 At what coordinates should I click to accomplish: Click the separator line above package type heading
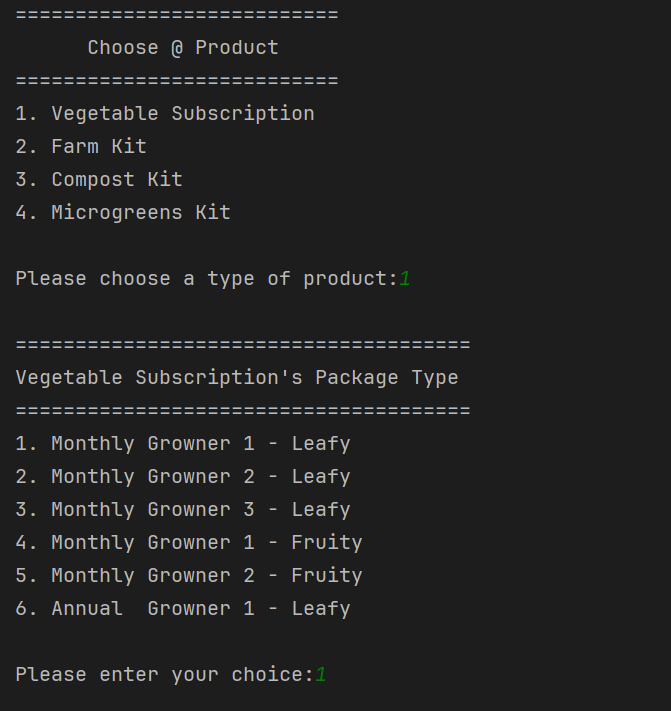coord(243,345)
